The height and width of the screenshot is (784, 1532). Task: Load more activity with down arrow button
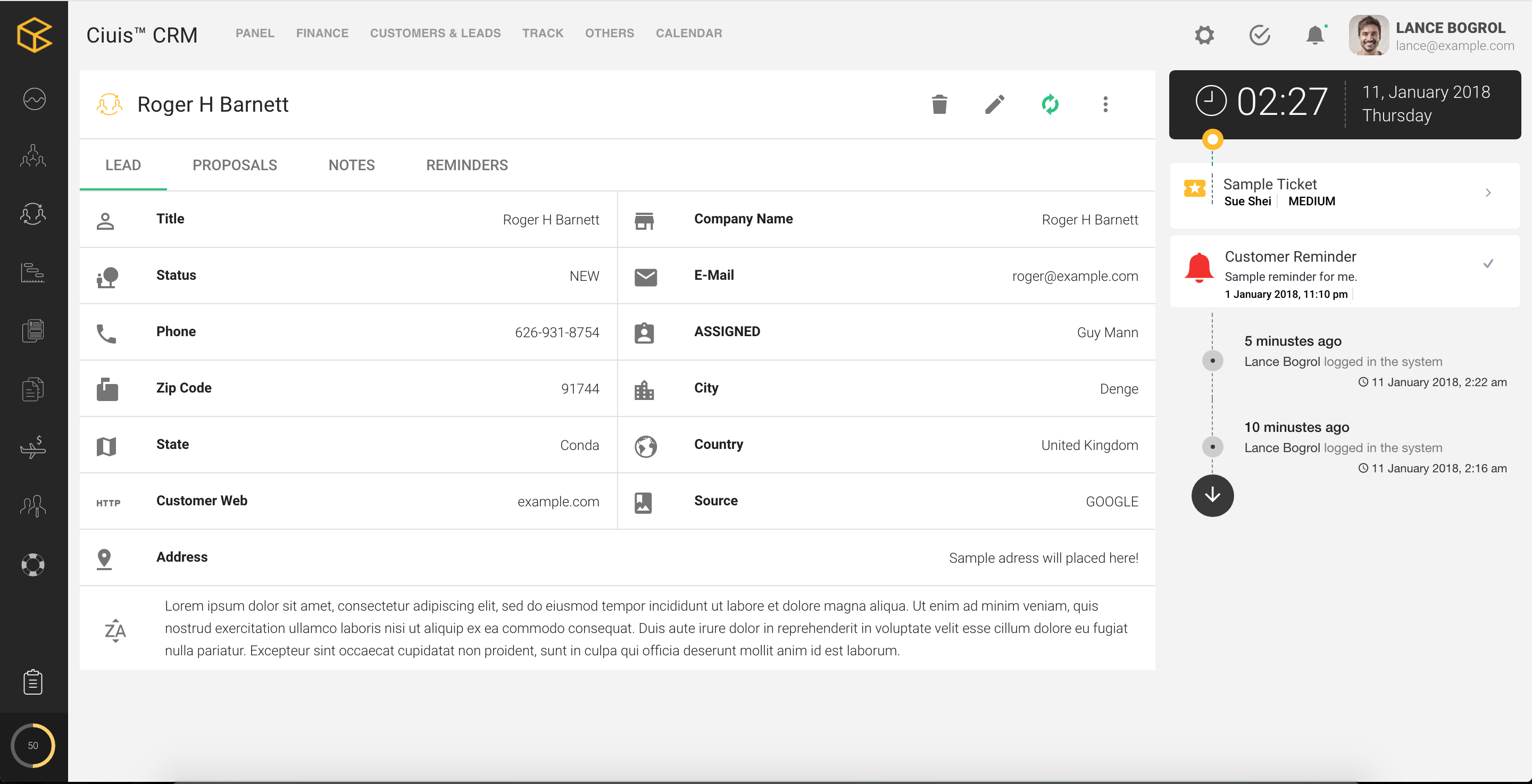(1212, 495)
